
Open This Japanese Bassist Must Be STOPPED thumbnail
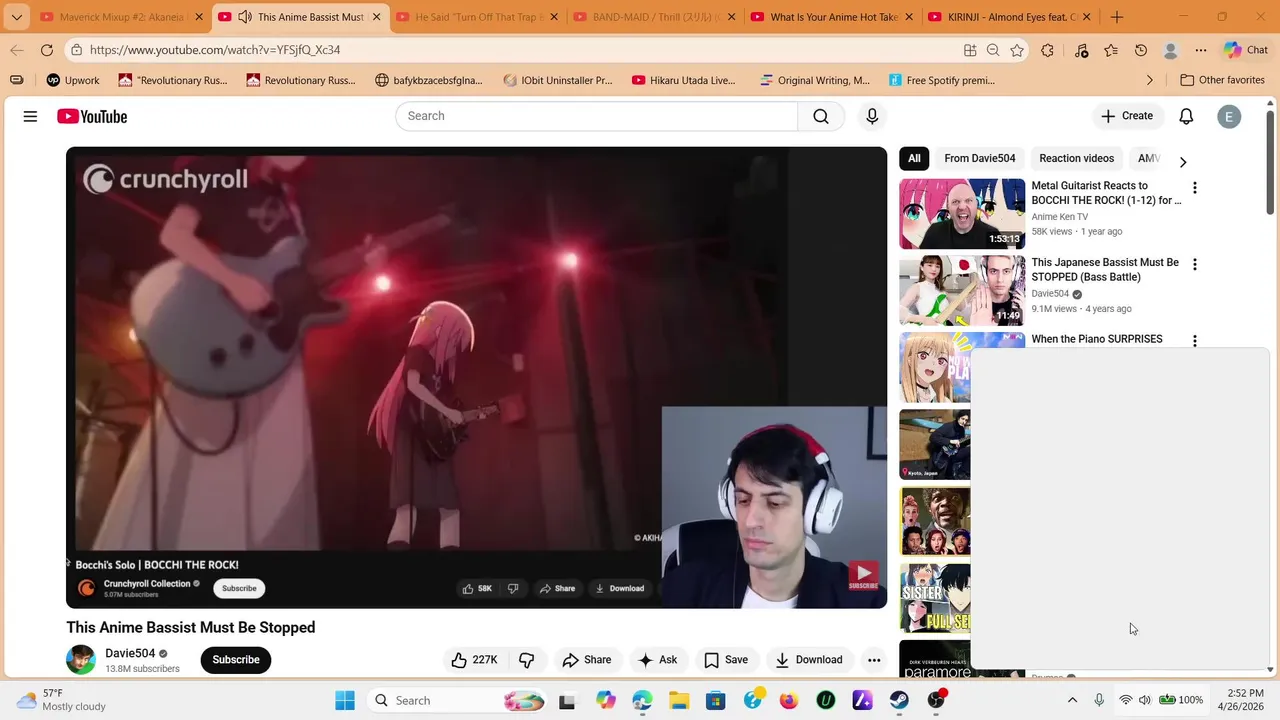[962, 291]
